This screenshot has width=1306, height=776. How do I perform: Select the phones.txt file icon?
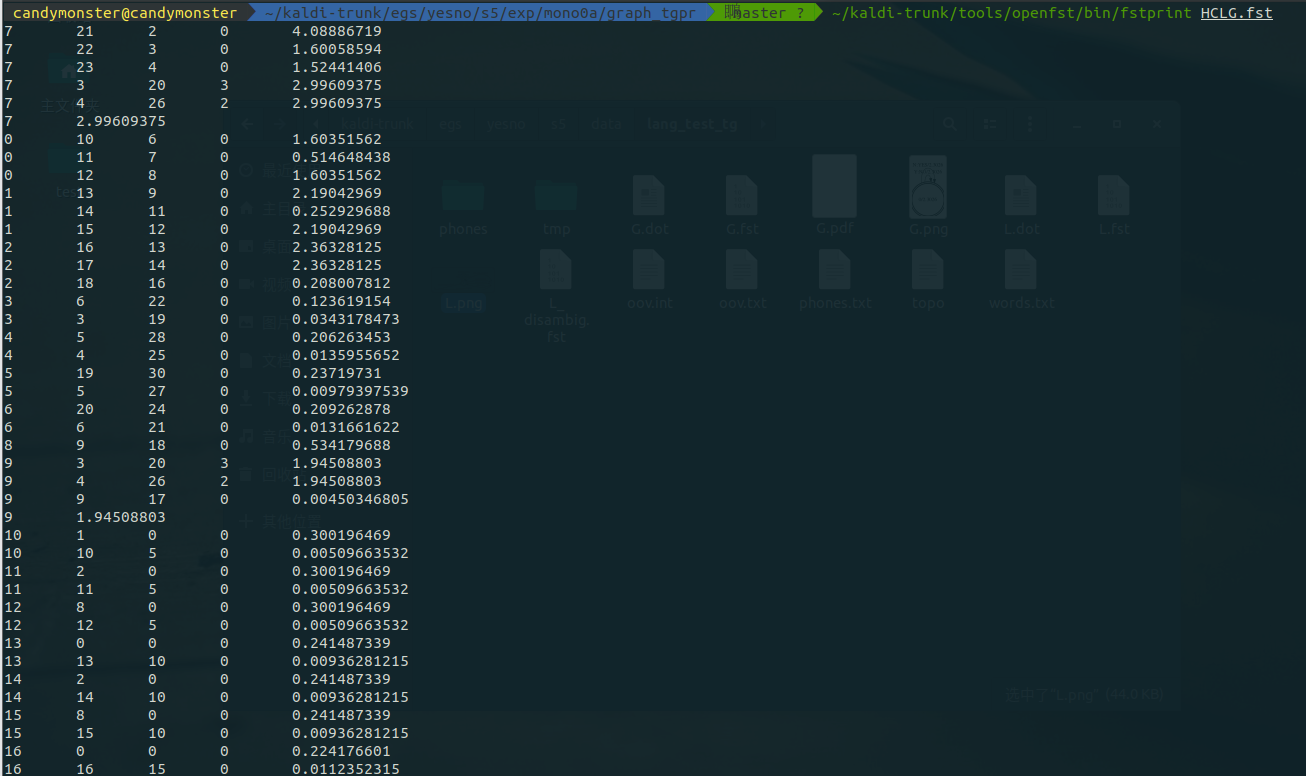tap(834, 270)
